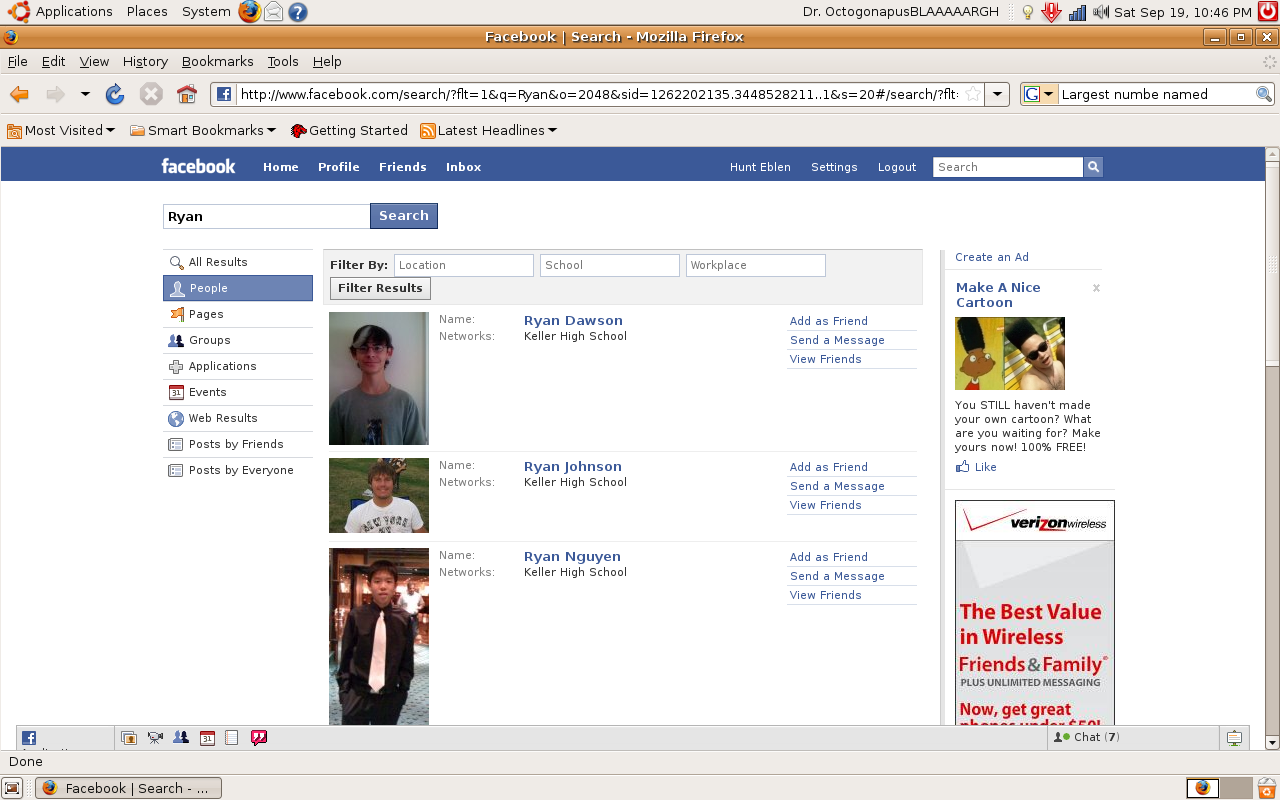
Task: Open the video camera icon in bottom bar
Action: [155, 737]
